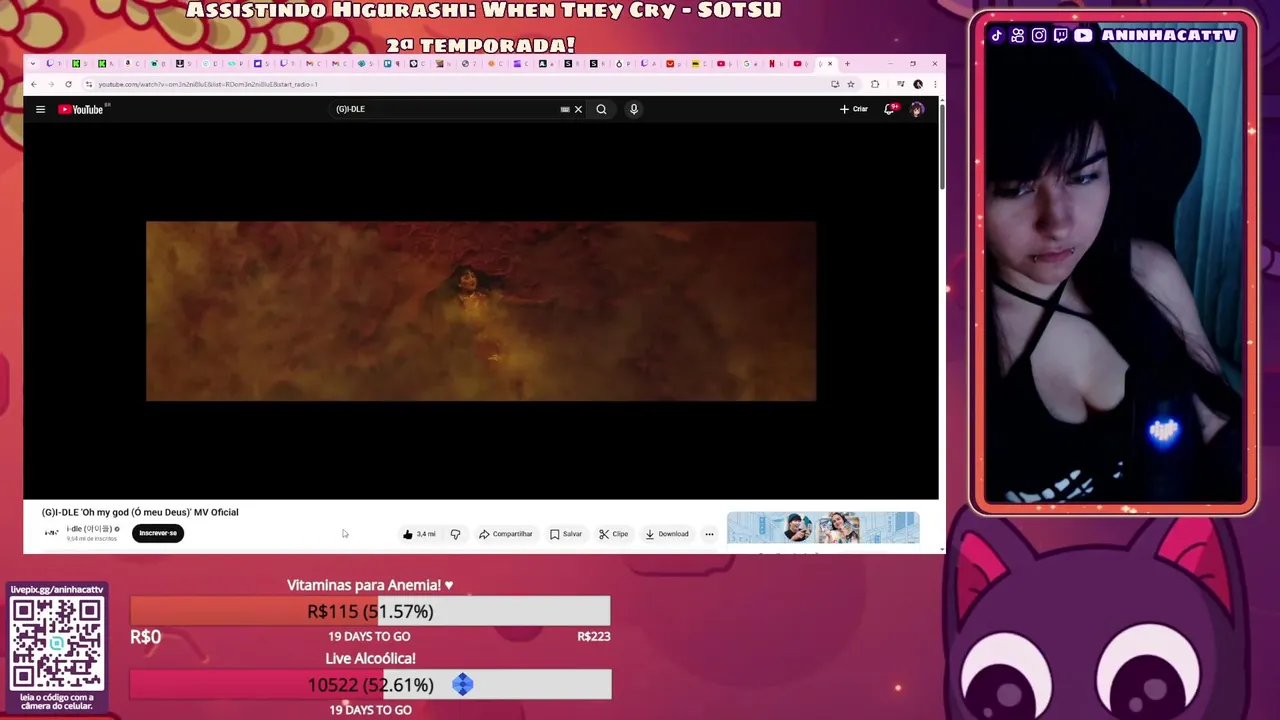Open the on-screen keyboard icon in search
Image resolution: width=1280 pixels, height=720 pixels.
pos(565,109)
